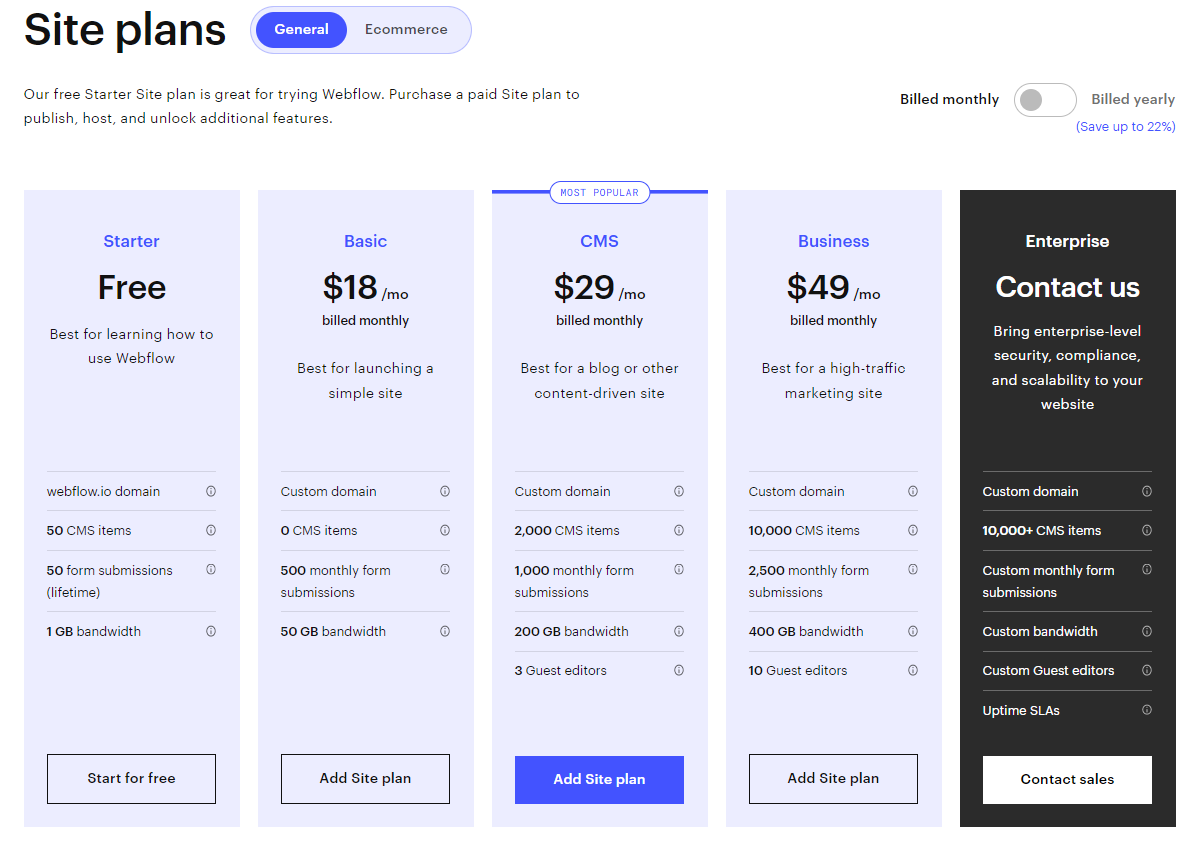Click info icon beside Basic 50 GB bandwidth
Viewport: 1199px width, 847px height.
(445, 631)
